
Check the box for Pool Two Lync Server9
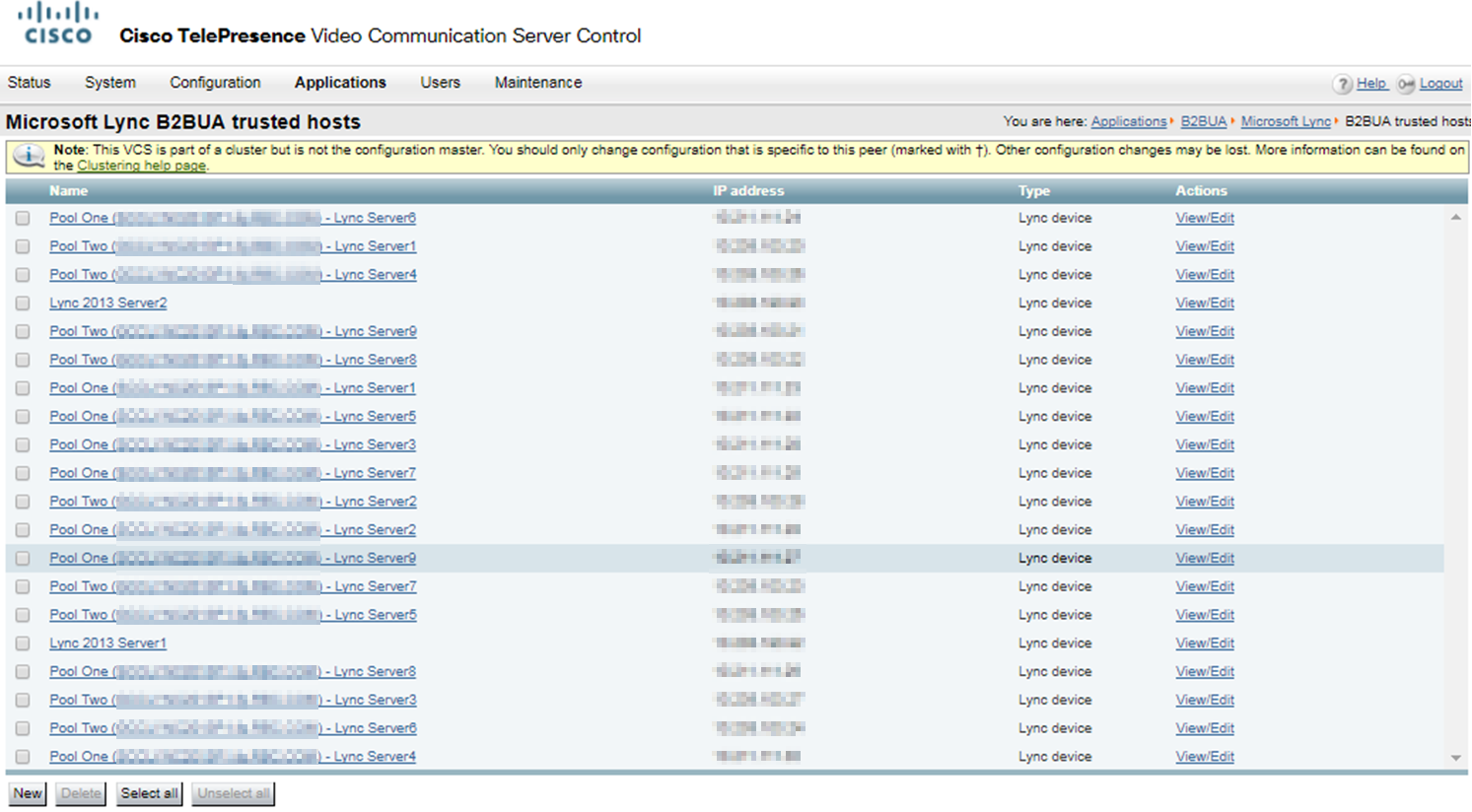point(23,332)
